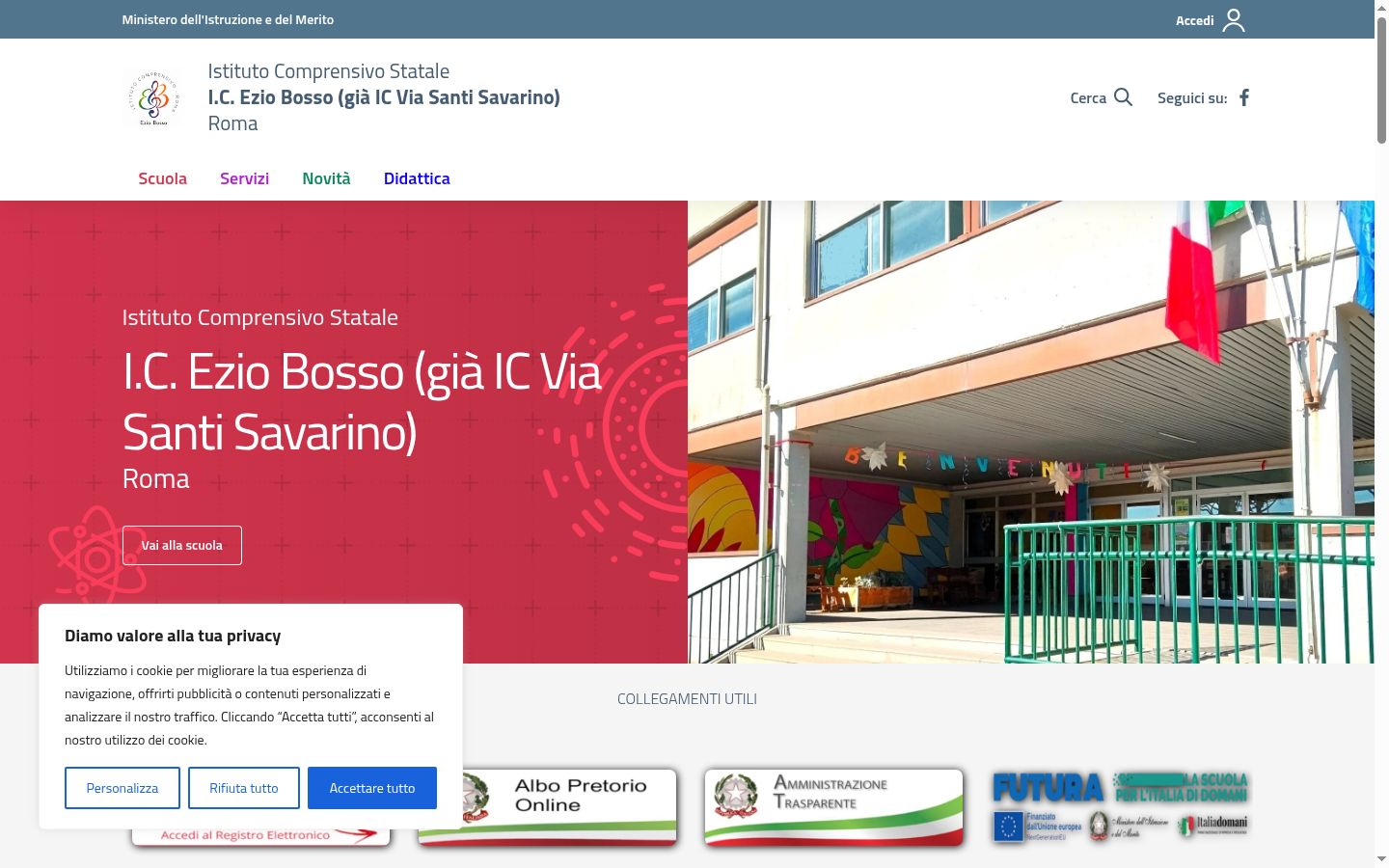Open the Novità menu
Screen dimensions: 1389x868
click(x=326, y=178)
